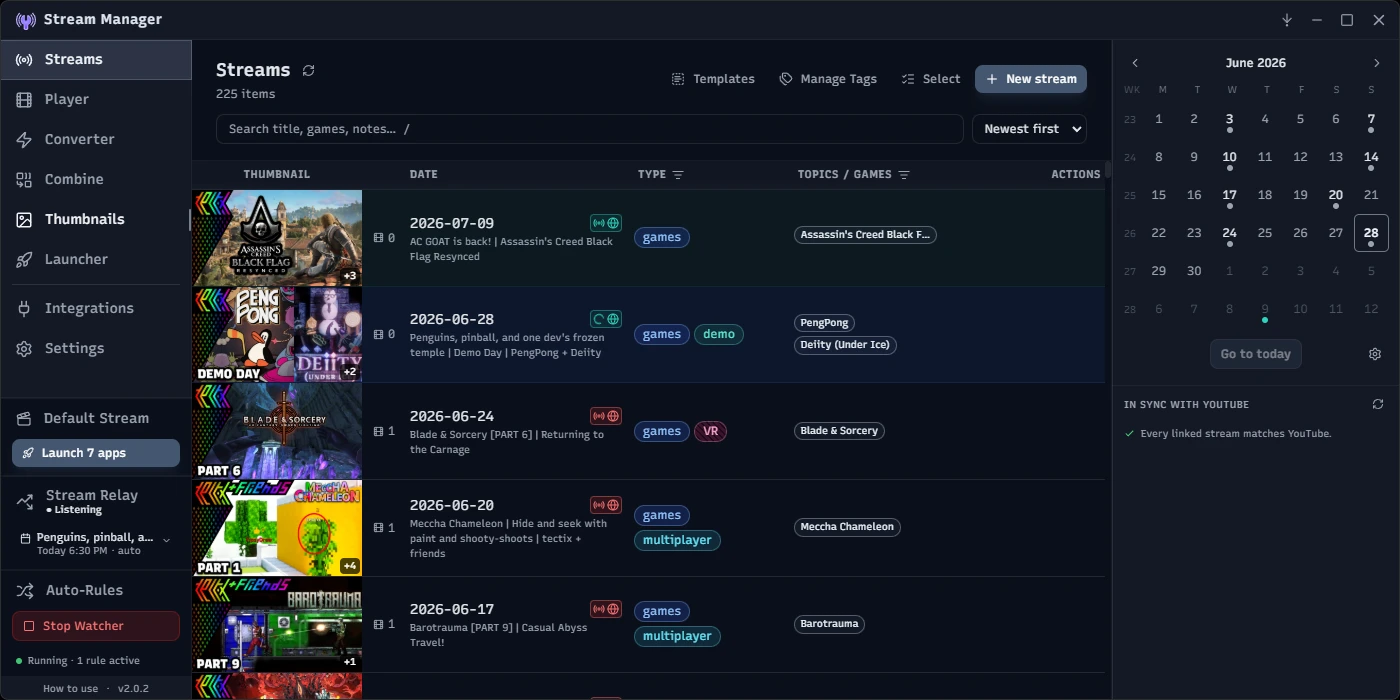Image resolution: width=1400 pixels, height=700 pixels.
Task: Click Go to today button
Action: 1255,354
